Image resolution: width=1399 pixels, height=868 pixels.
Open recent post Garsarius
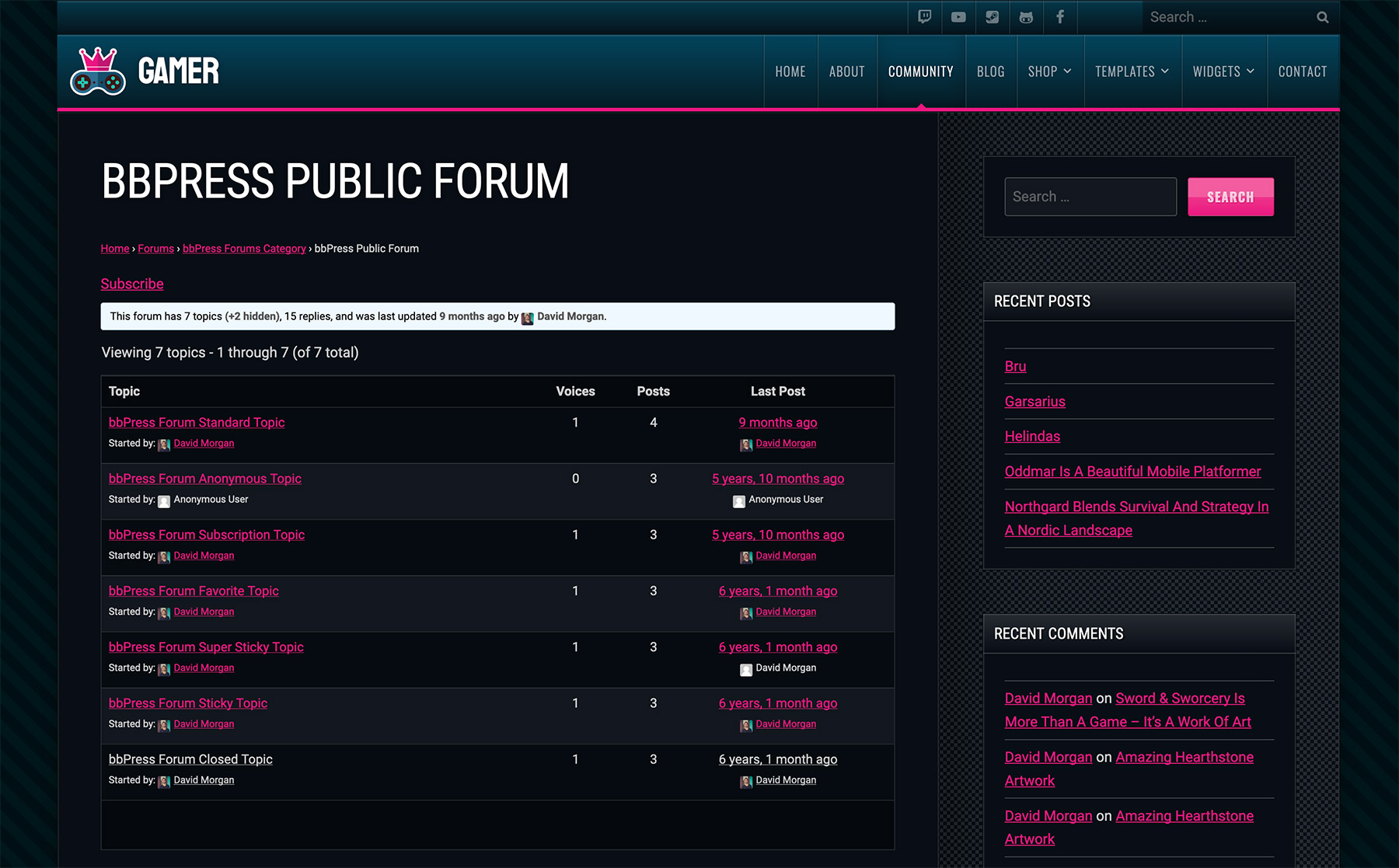[x=1035, y=402]
